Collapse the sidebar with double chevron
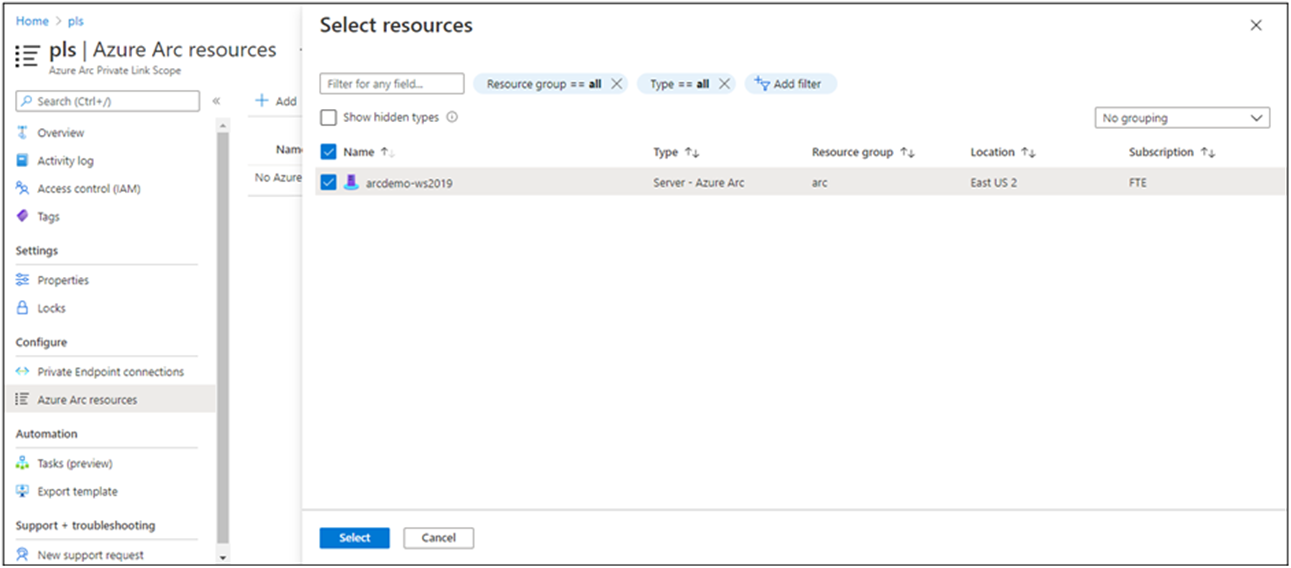This screenshot has height=568, width=1291. point(216,101)
